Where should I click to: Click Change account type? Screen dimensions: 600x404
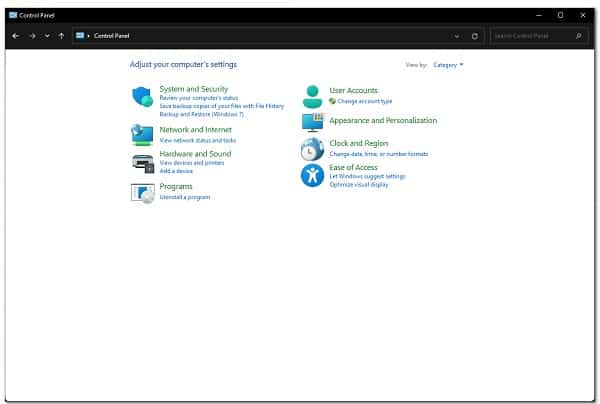[365, 101]
